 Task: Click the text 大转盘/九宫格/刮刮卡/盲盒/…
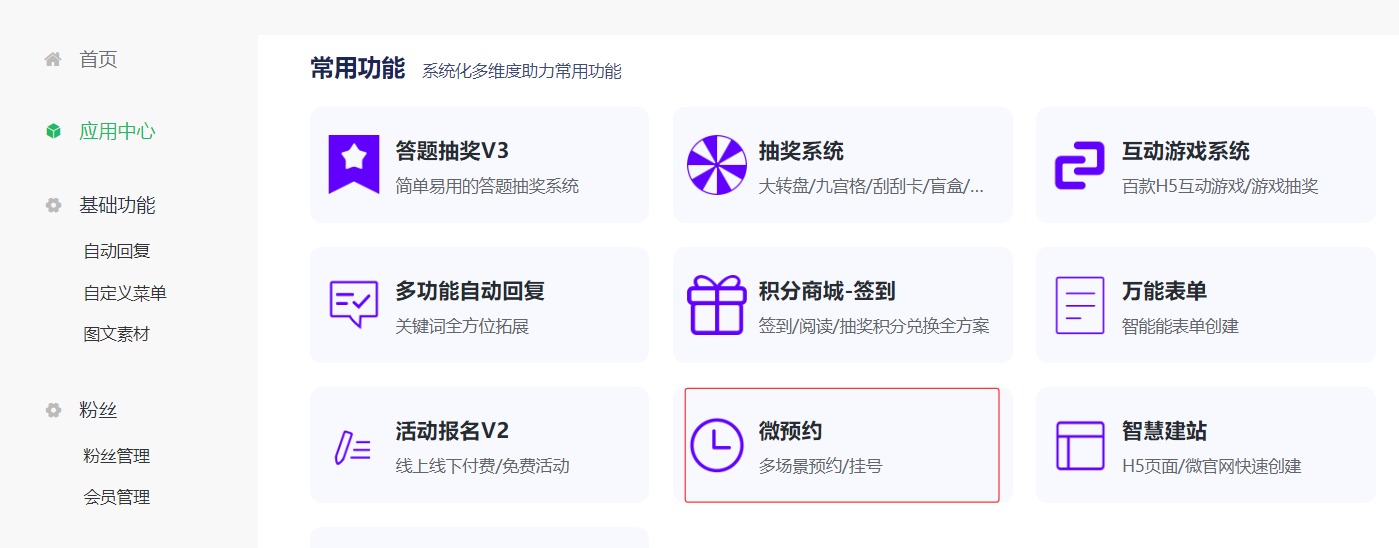(x=871, y=186)
